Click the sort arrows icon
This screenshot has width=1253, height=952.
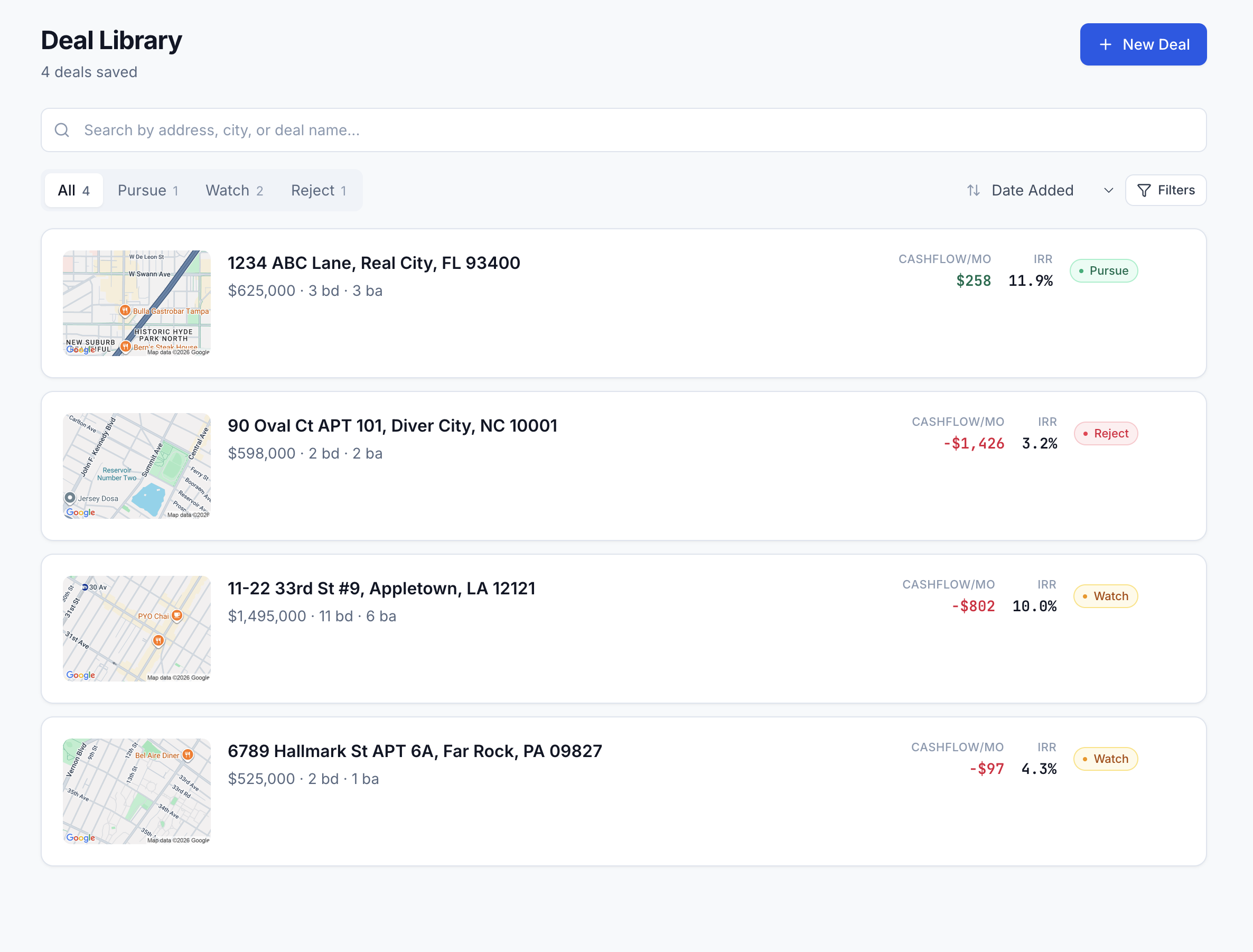point(973,190)
